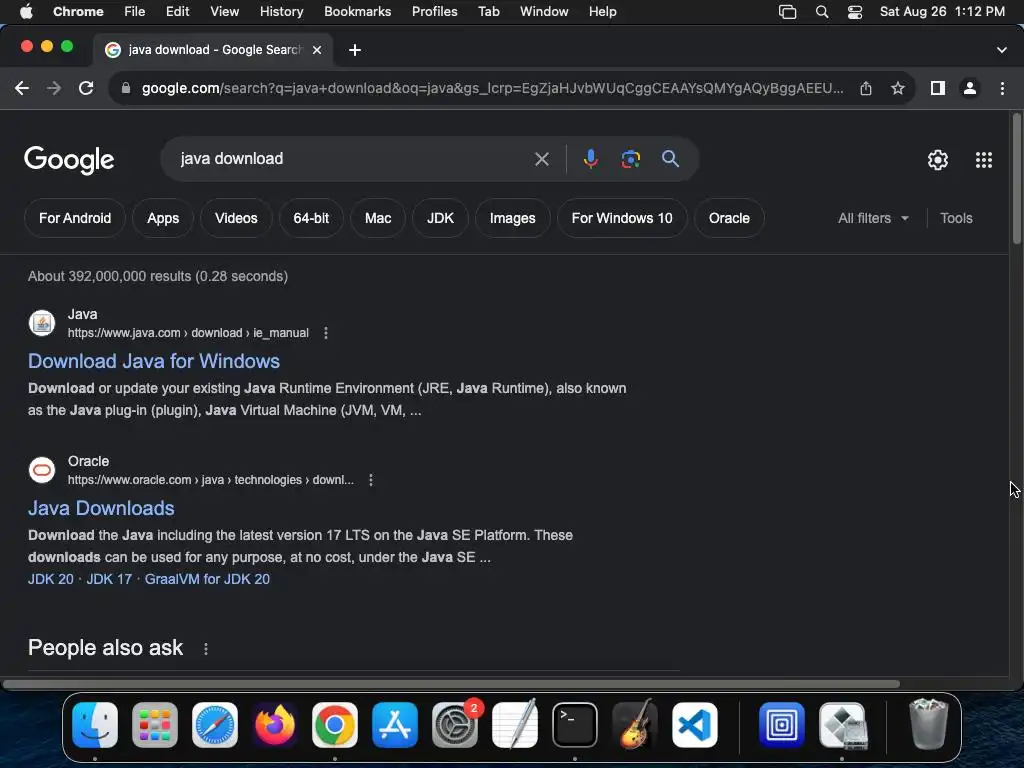1024x768 pixels.
Task: Share this page via address bar icon
Action: pos(866,88)
